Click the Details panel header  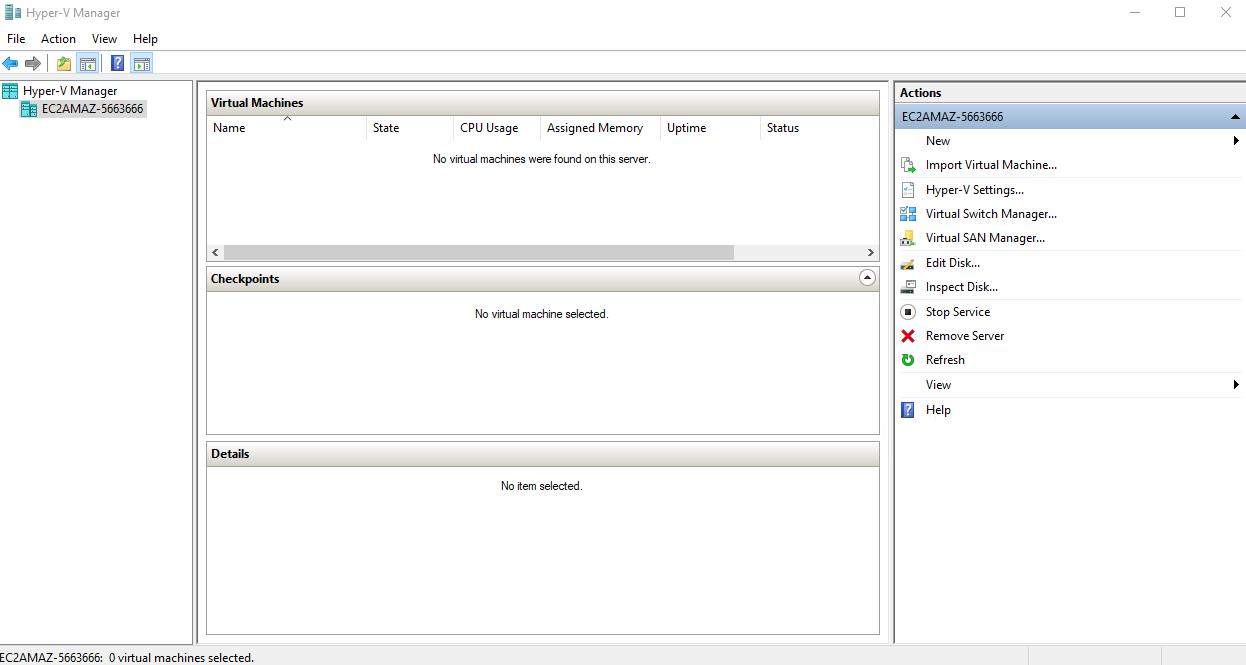click(543, 454)
